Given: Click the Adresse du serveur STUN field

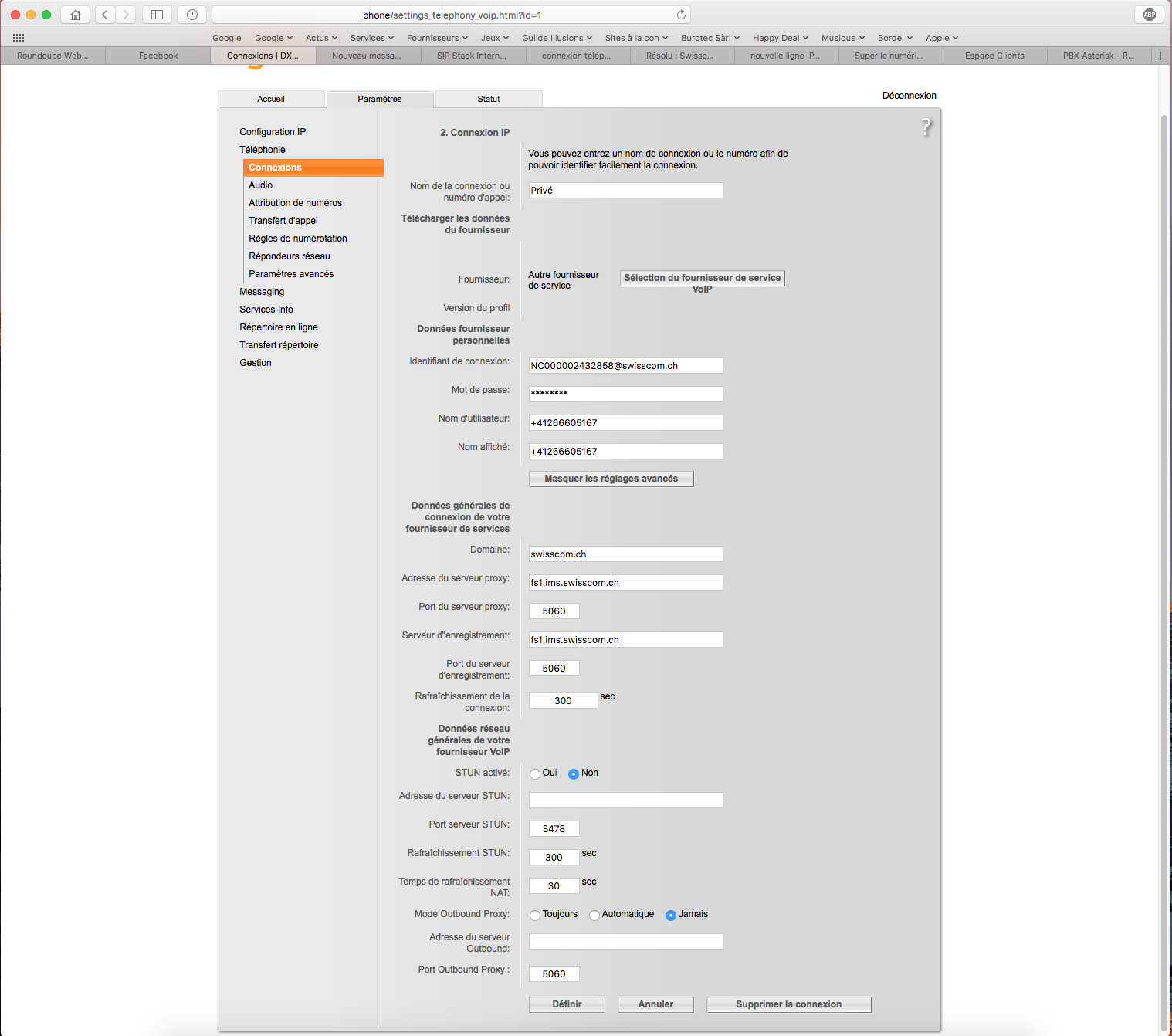Looking at the screenshot, I should tap(625, 801).
